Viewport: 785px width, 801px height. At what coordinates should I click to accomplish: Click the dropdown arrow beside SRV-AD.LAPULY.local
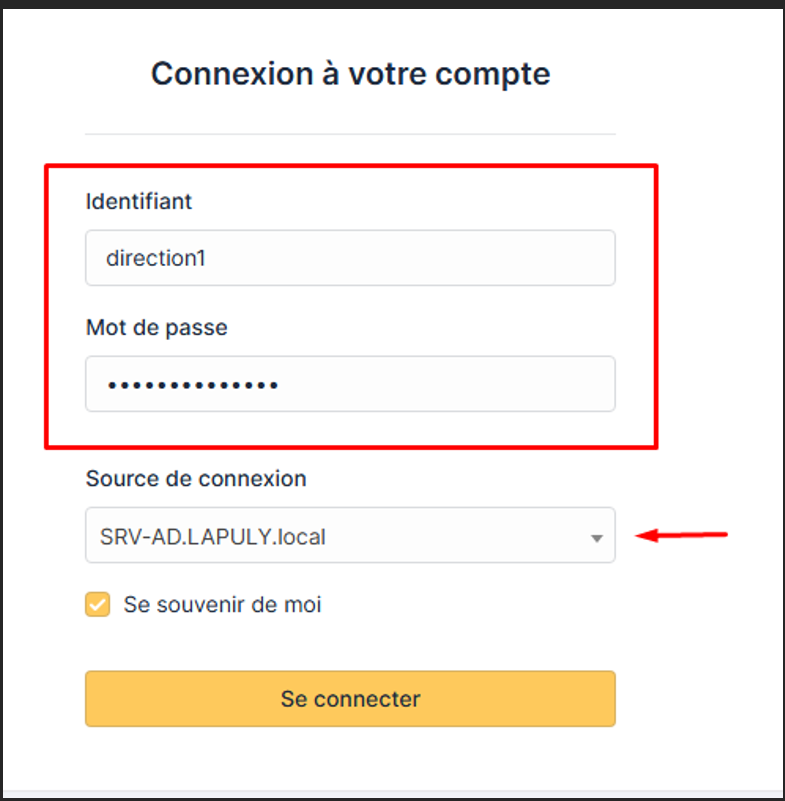click(x=597, y=536)
